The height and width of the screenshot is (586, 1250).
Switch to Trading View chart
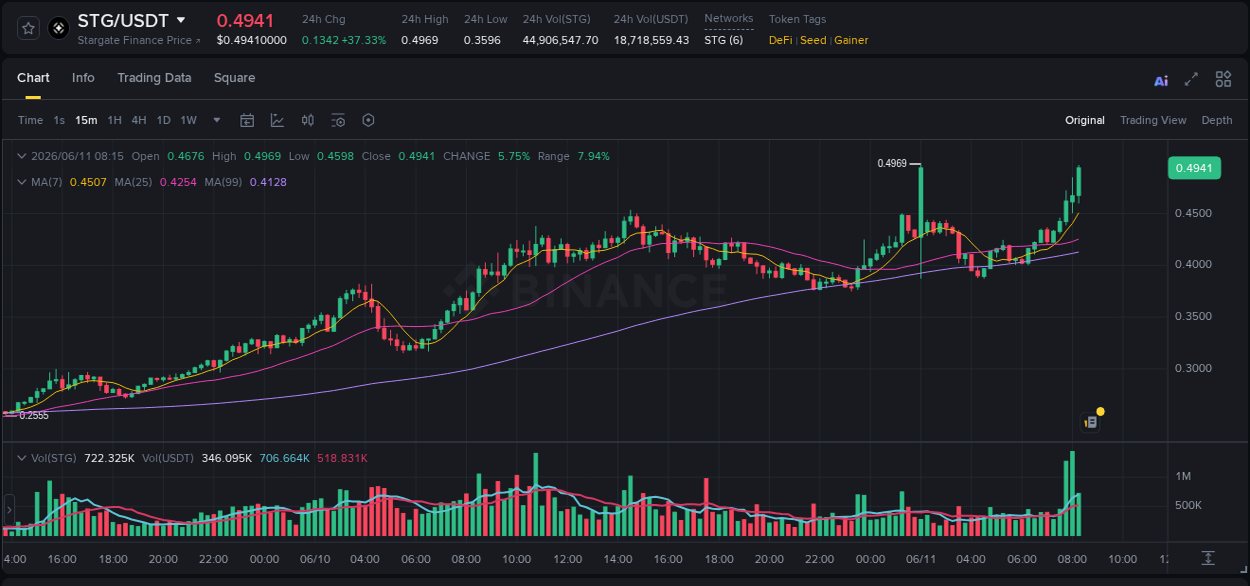pyautogui.click(x=1153, y=120)
